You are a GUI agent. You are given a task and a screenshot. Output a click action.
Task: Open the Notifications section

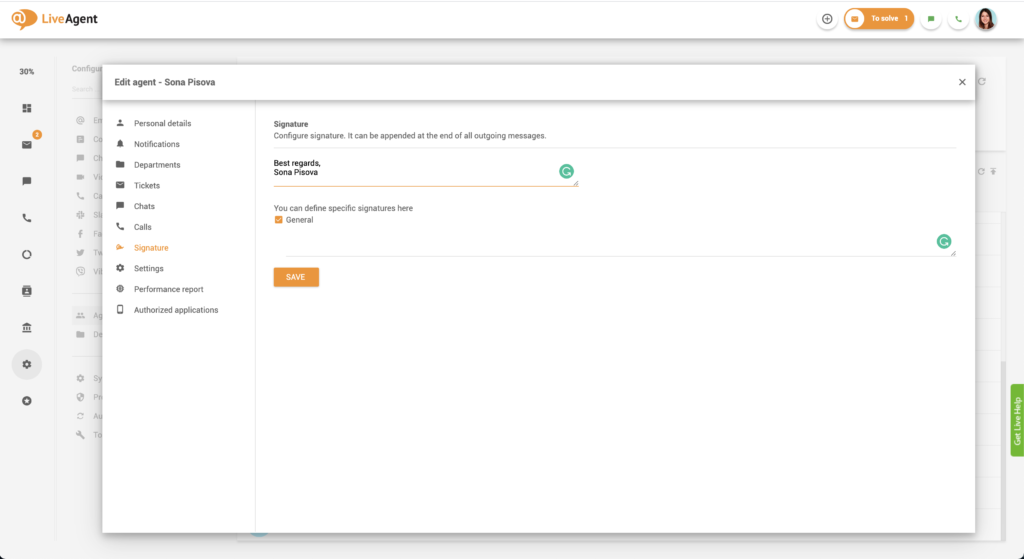(x=156, y=144)
